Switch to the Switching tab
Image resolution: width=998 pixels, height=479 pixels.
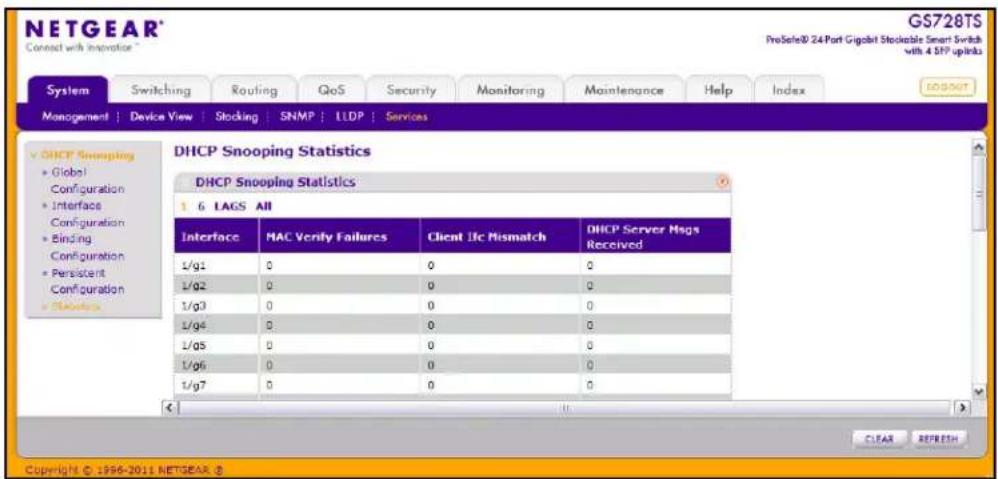pyautogui.click(x=160, y=90)
